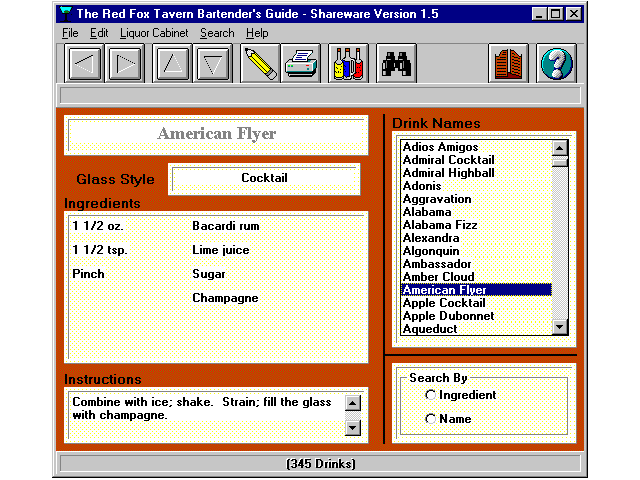The height and width of the screenshot is (480, 640).
Task: Click the Cocktail glass style field
Action: point(265,179)
